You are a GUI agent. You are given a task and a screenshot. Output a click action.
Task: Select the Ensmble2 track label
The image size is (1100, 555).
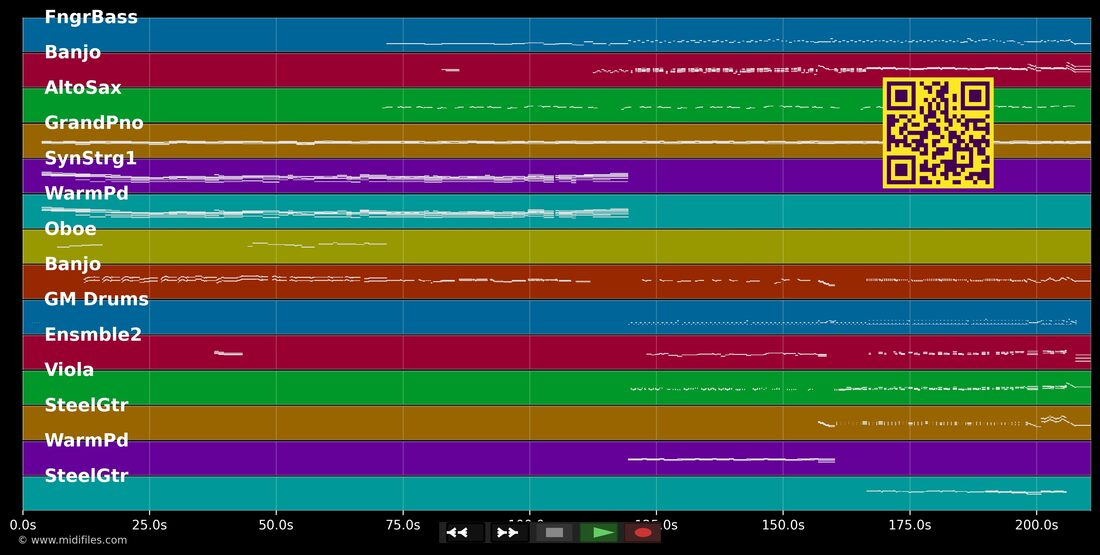(x=93, y=335)
